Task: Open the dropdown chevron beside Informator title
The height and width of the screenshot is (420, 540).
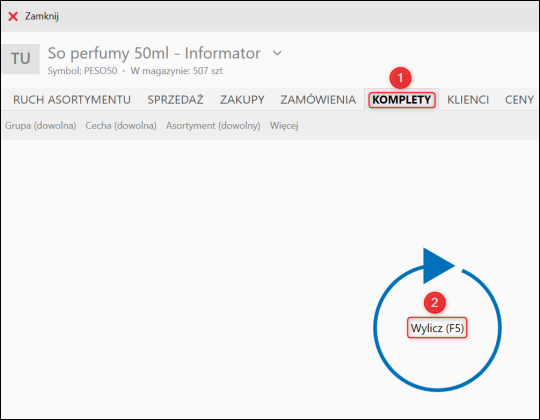Action: point(277,53)
